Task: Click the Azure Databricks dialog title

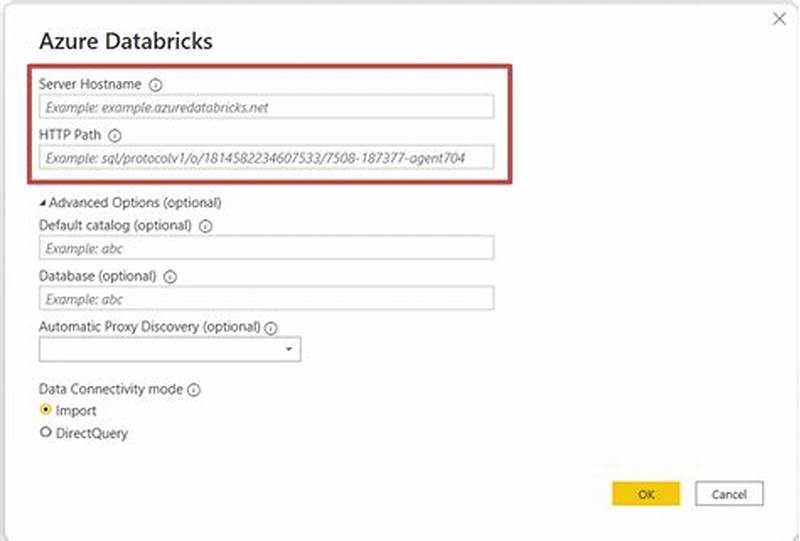Action: coord(126,41)
